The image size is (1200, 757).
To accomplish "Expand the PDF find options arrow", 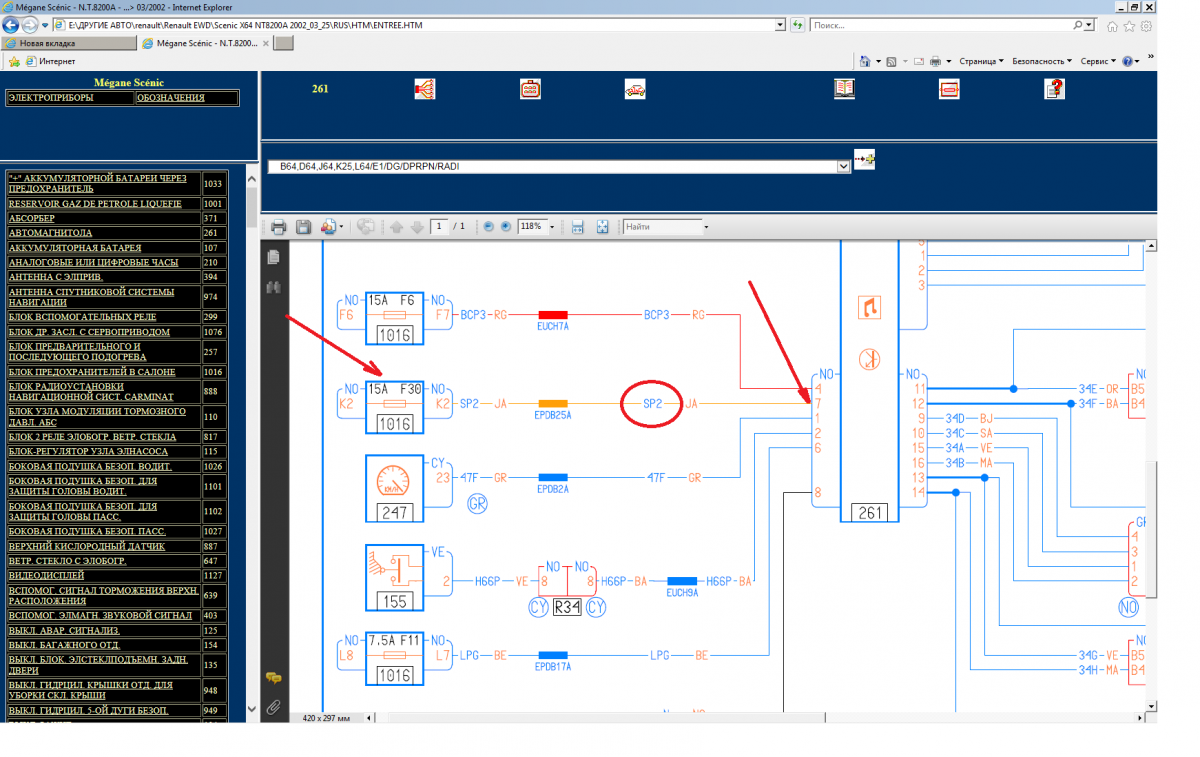I will 706,227.
